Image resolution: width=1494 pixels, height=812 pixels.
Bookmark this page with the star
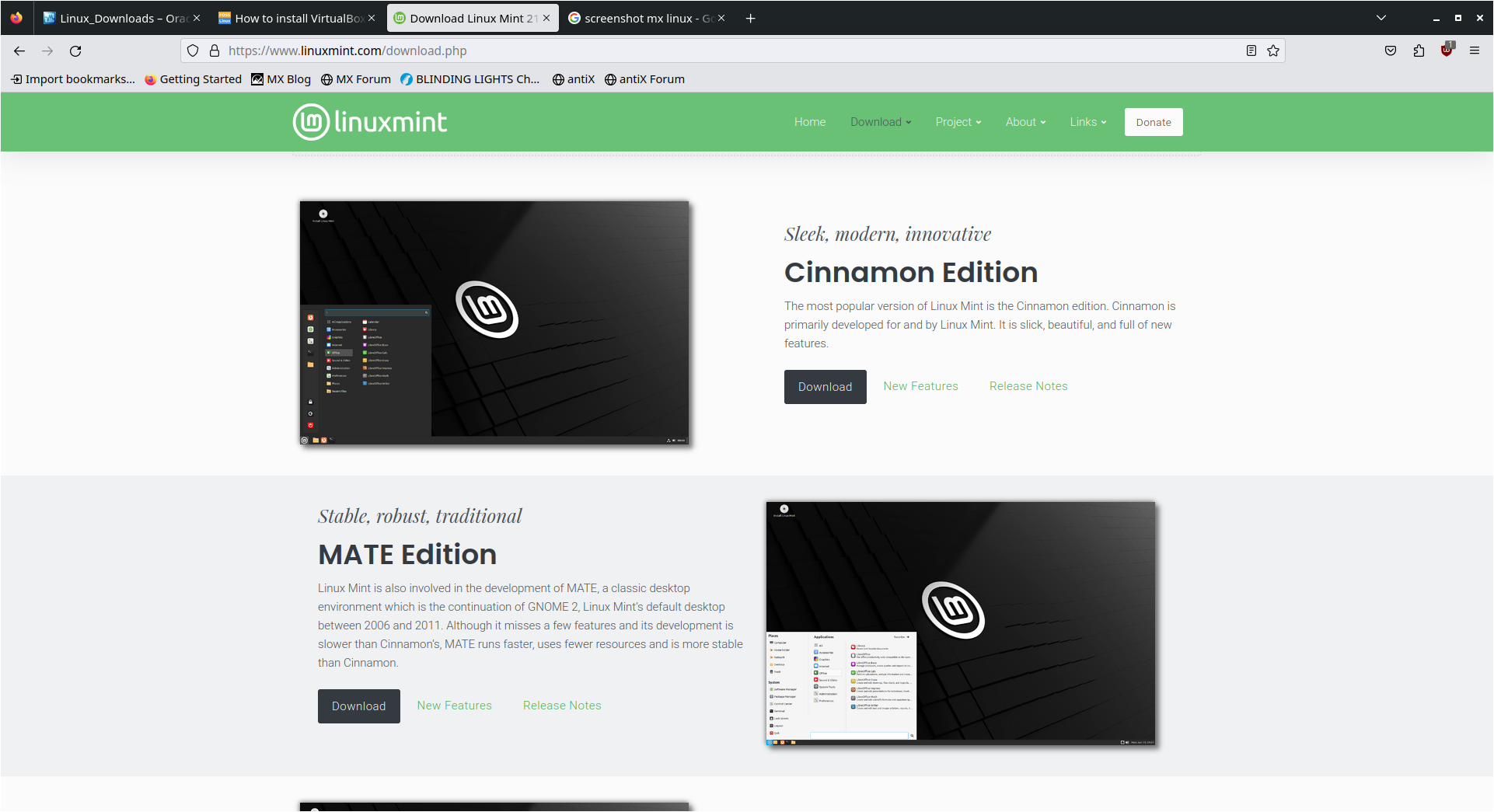[x=1273, y=51]
